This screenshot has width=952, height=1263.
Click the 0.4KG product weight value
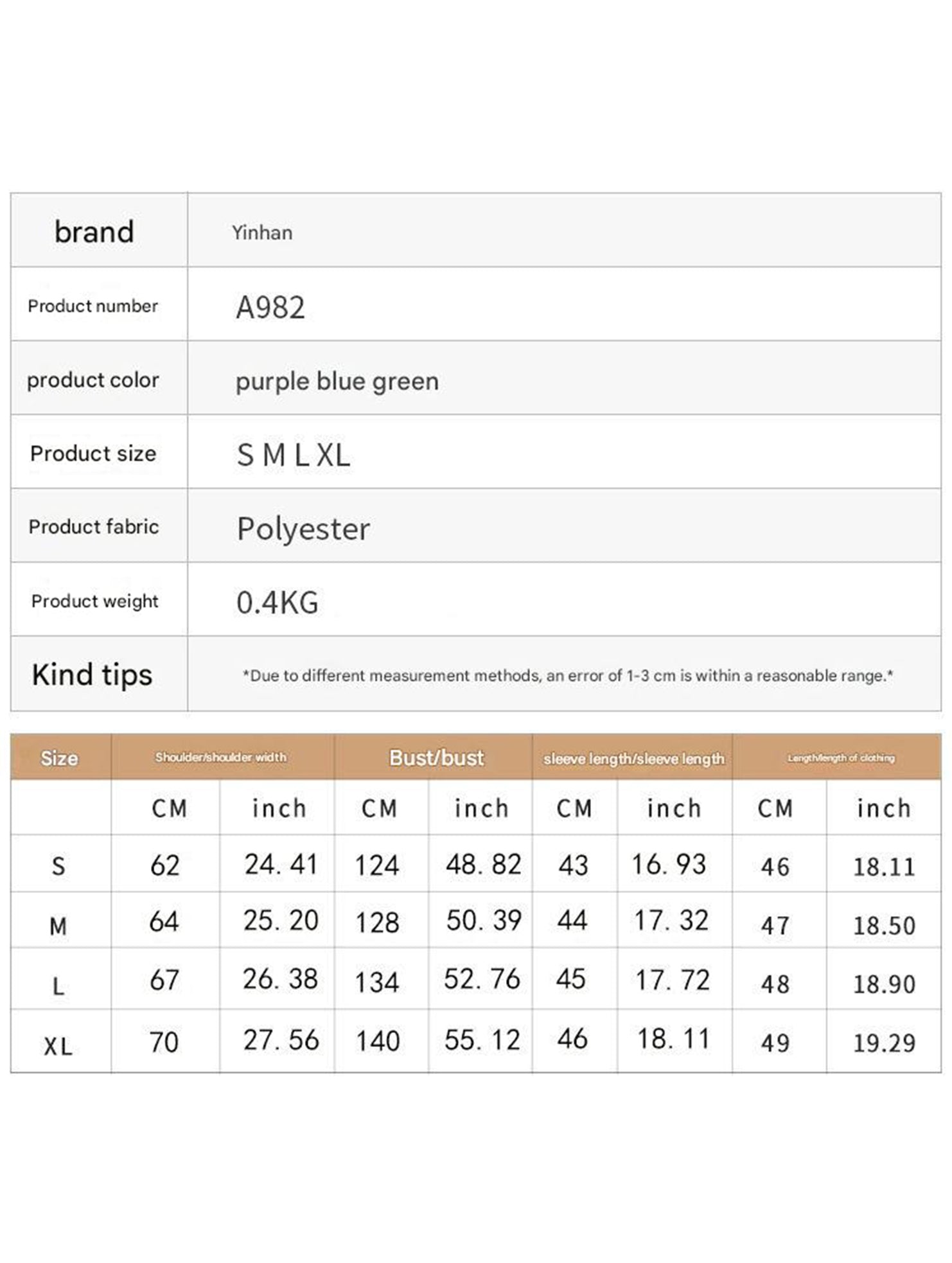tap(278, 603)
